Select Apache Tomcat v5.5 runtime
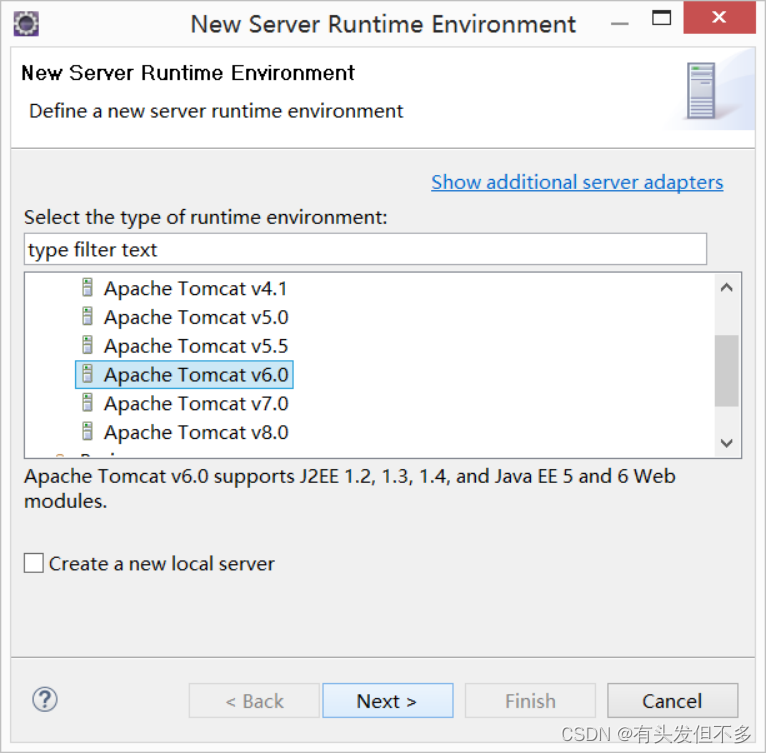Viewport: 767px width, 753px height. 196,346
